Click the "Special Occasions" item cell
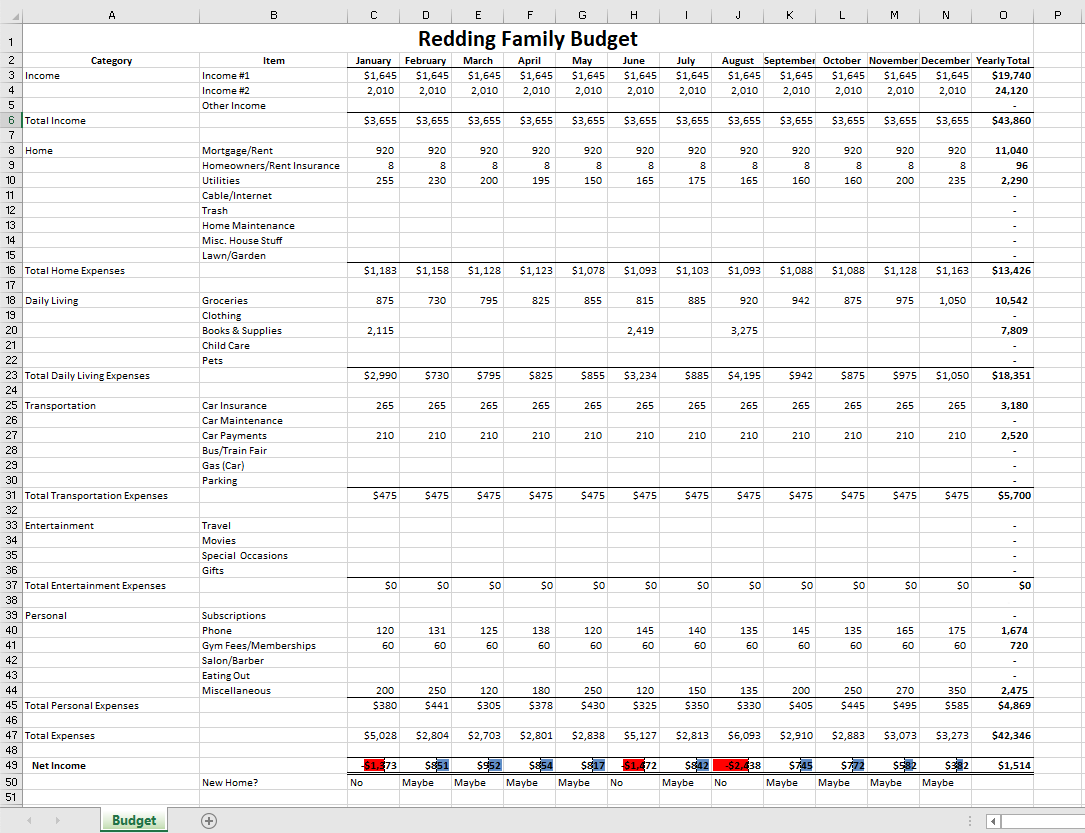This screenshot has height=833, width=1085. [x=273, y=556]
